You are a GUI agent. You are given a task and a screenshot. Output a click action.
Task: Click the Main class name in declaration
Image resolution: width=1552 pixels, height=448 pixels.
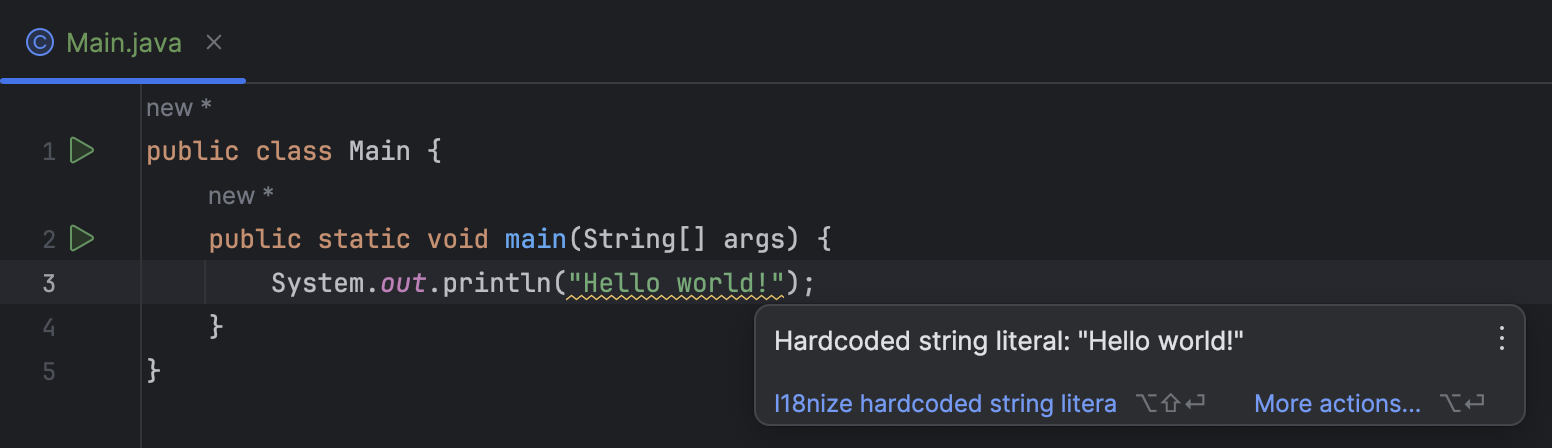[x=379, y=151]
